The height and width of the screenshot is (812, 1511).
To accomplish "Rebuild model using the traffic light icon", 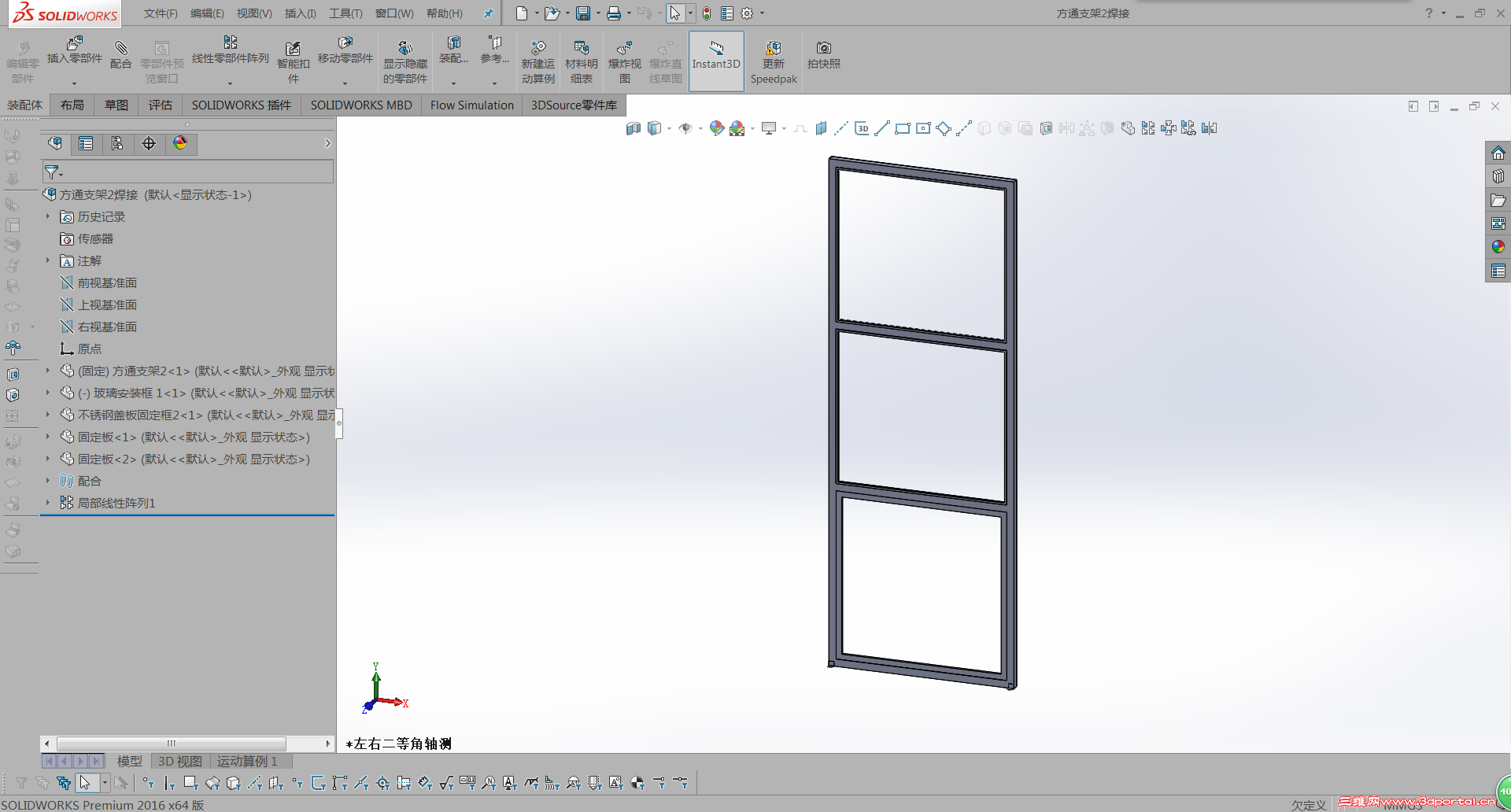I will pos(707,13).
